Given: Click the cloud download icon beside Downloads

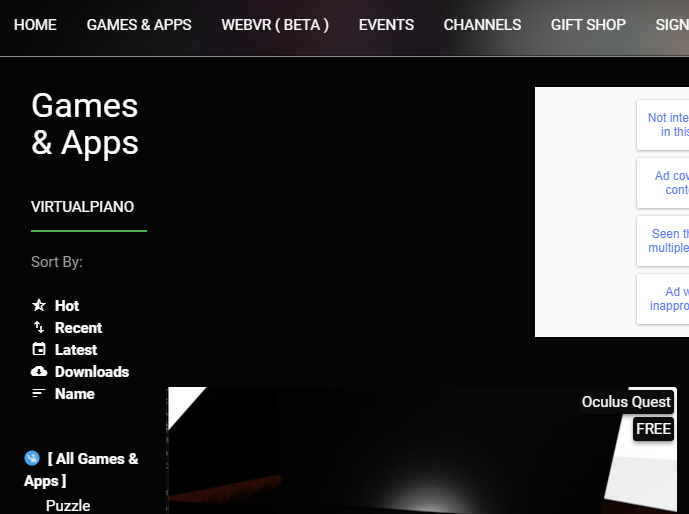Looking at the screenshot, I should [x=39, y=372].
